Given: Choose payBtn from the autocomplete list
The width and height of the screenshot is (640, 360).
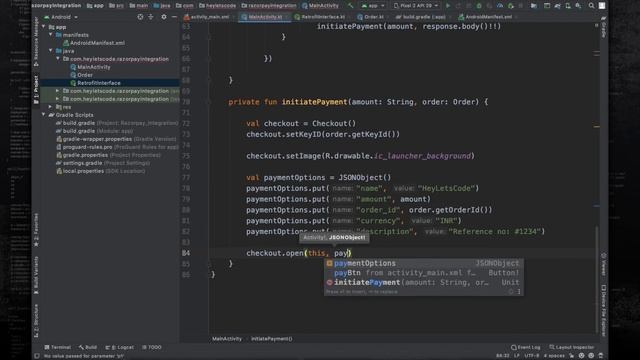Looking at the screenshot, I should (423, 273).
